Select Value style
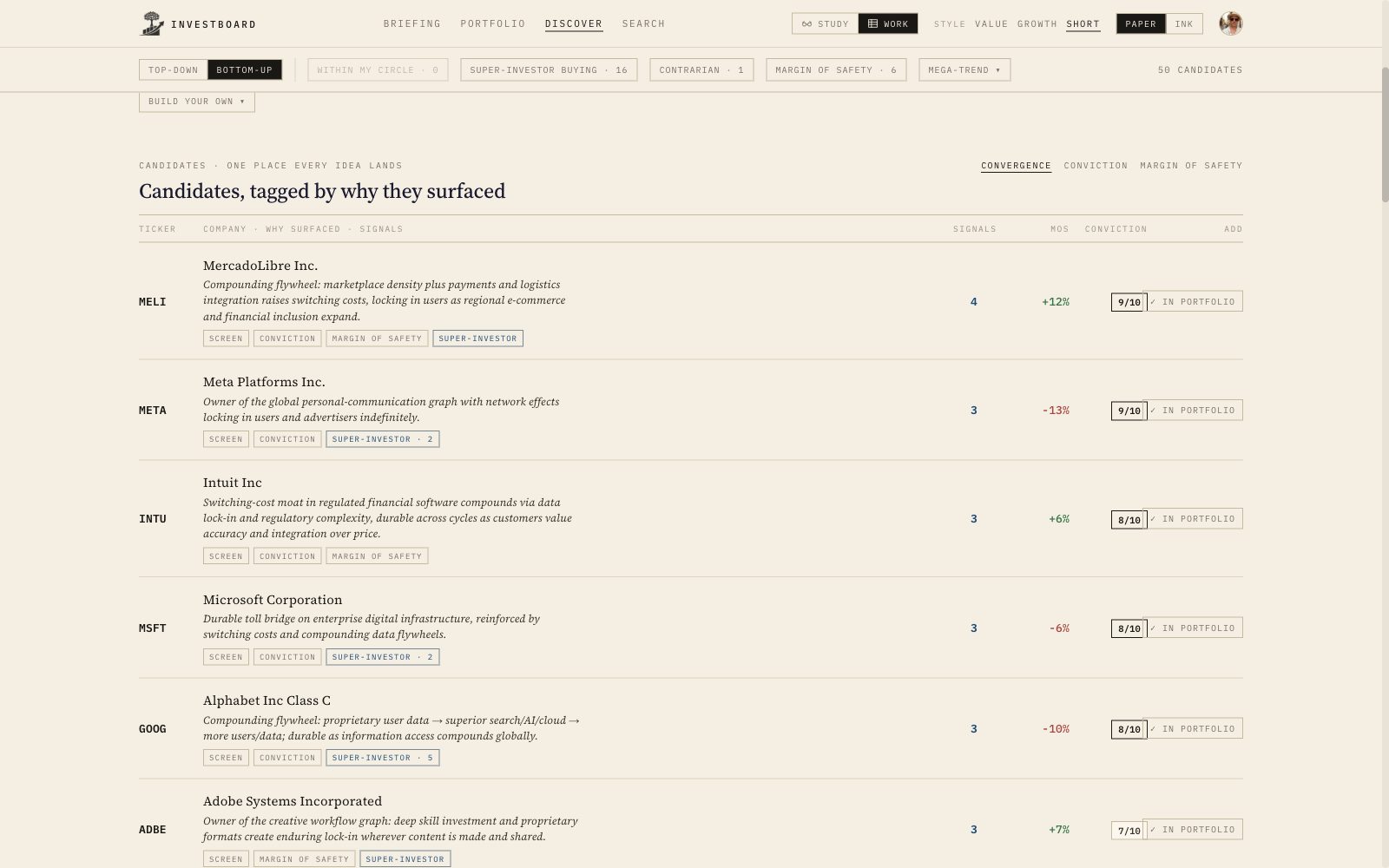This screenshot has width=1389, height=868. click(x=991, y=23)
